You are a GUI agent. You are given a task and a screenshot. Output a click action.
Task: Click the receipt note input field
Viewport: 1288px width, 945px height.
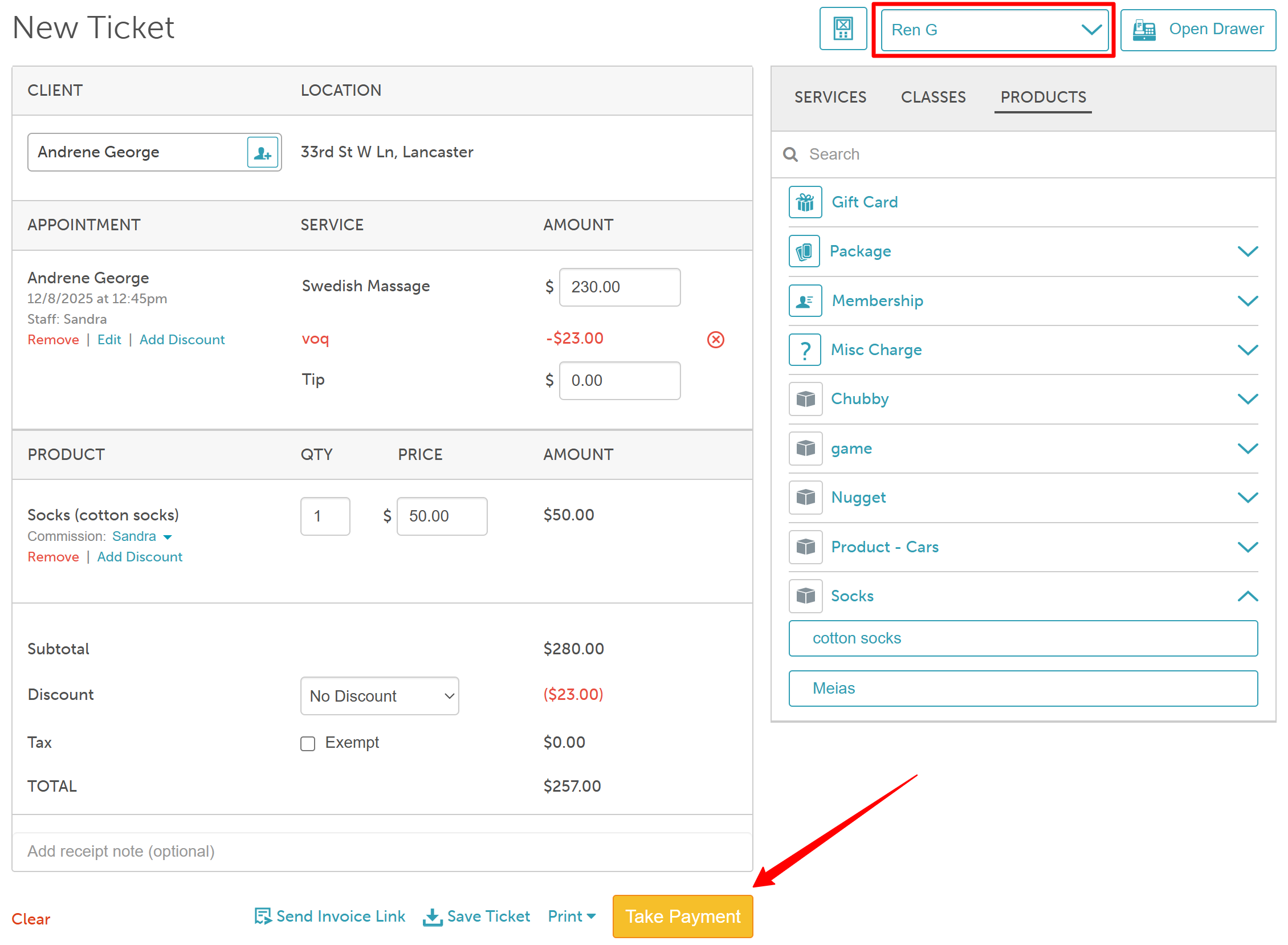381,851
